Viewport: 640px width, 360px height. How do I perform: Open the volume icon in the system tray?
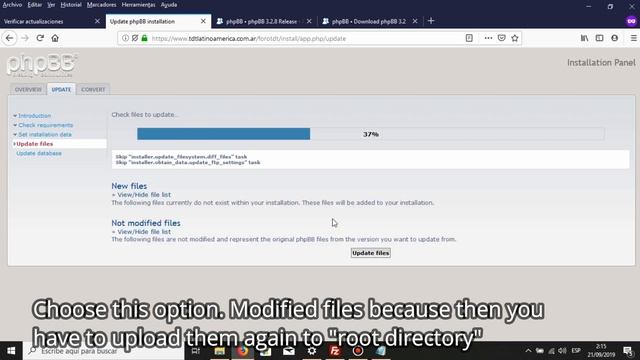562,351
